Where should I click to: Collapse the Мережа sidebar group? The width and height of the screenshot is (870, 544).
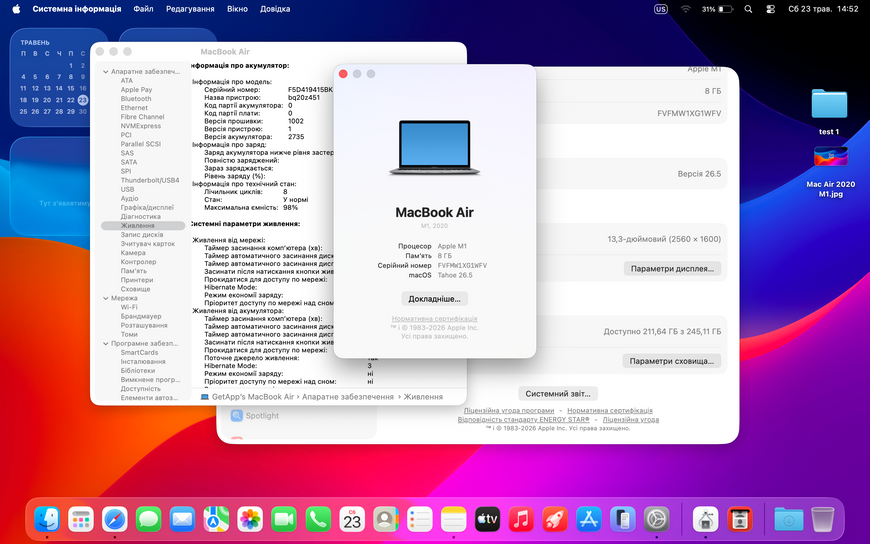105,298
